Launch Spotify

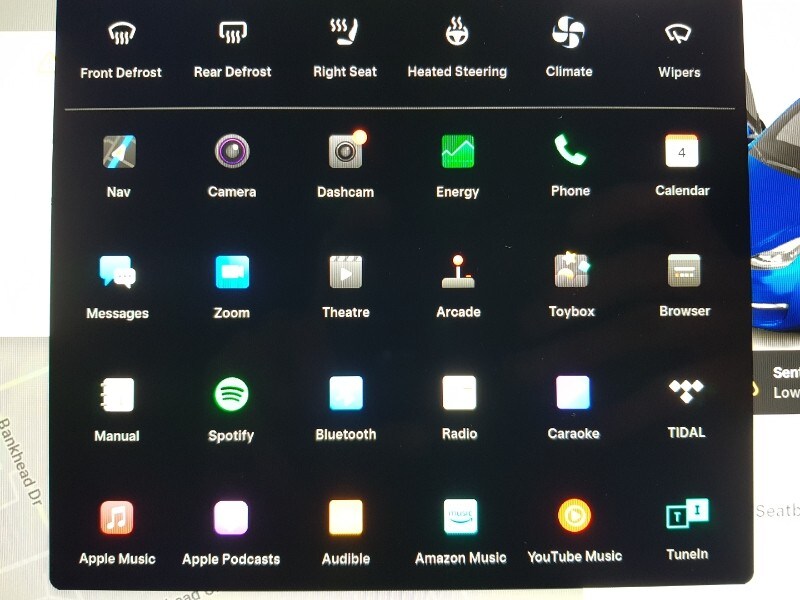(231, 395)
